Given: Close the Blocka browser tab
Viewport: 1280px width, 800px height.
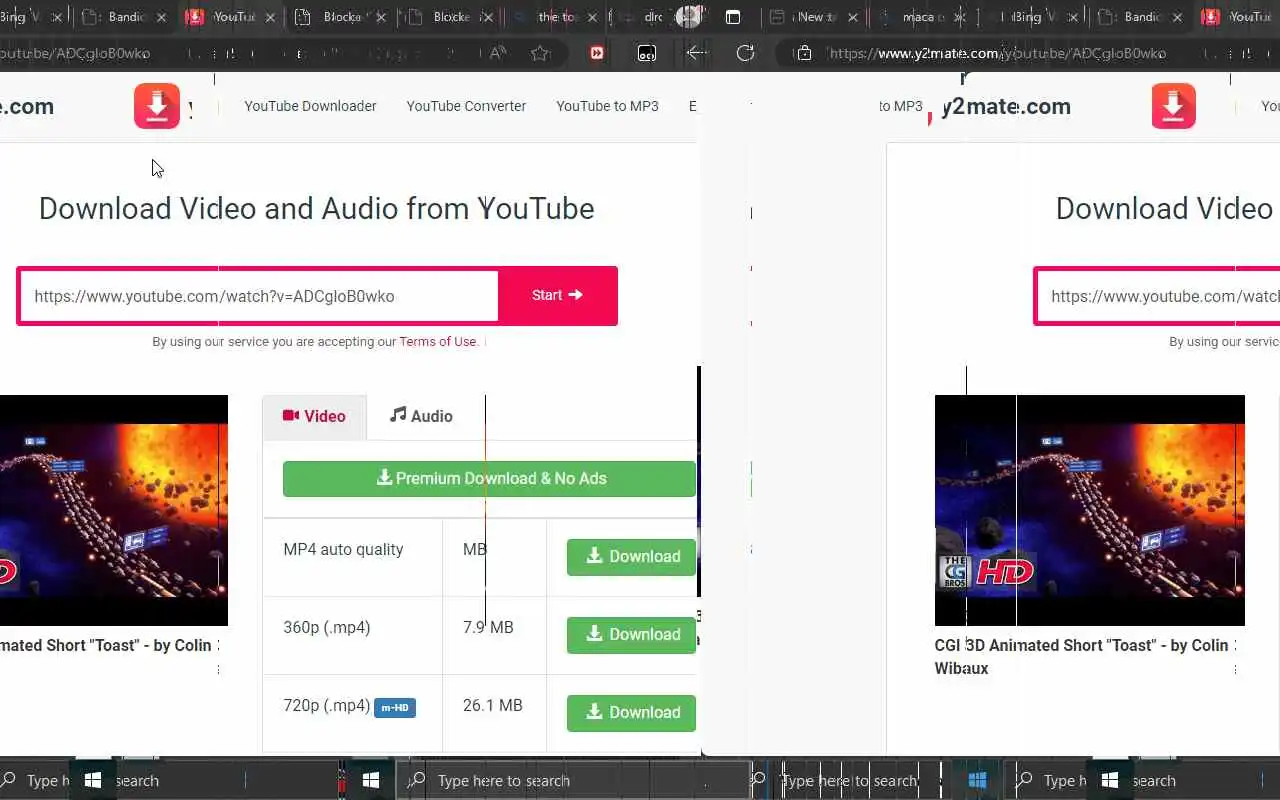Looking at the screenshot, I should [381, 17].
